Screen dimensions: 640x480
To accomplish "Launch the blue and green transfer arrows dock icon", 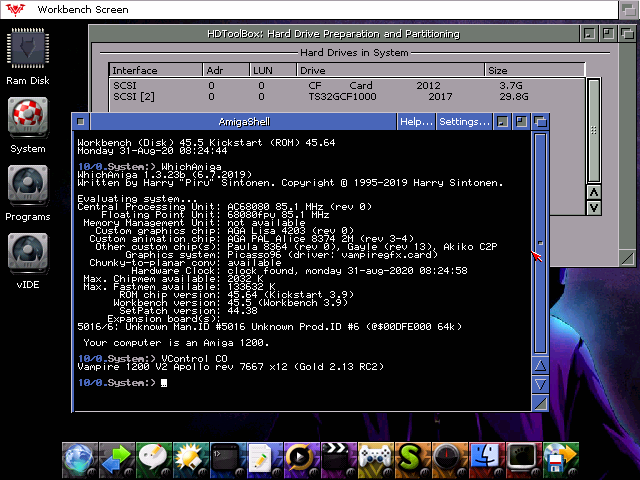I will tap(117, 460).
